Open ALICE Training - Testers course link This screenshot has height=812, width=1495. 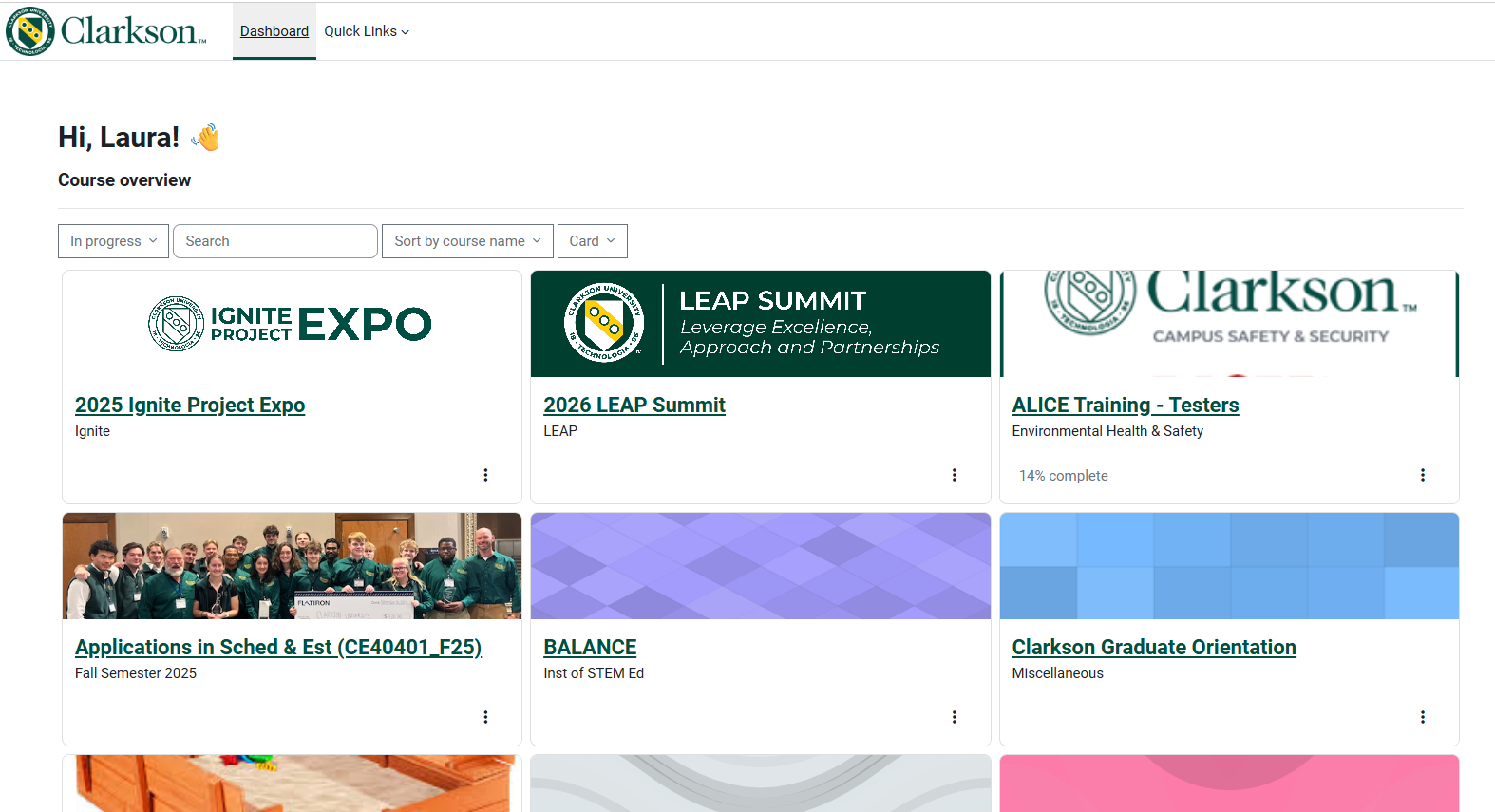[1125, 406]
